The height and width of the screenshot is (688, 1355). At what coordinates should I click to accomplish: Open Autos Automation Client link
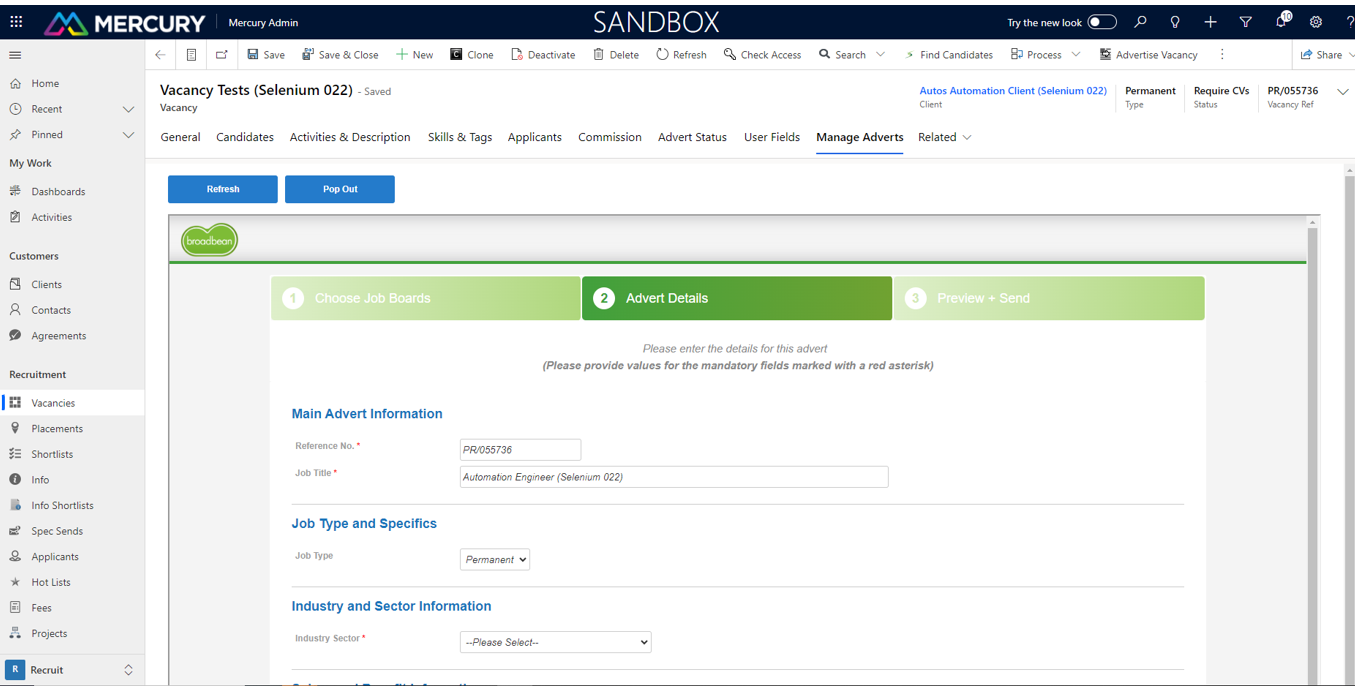1013,91
